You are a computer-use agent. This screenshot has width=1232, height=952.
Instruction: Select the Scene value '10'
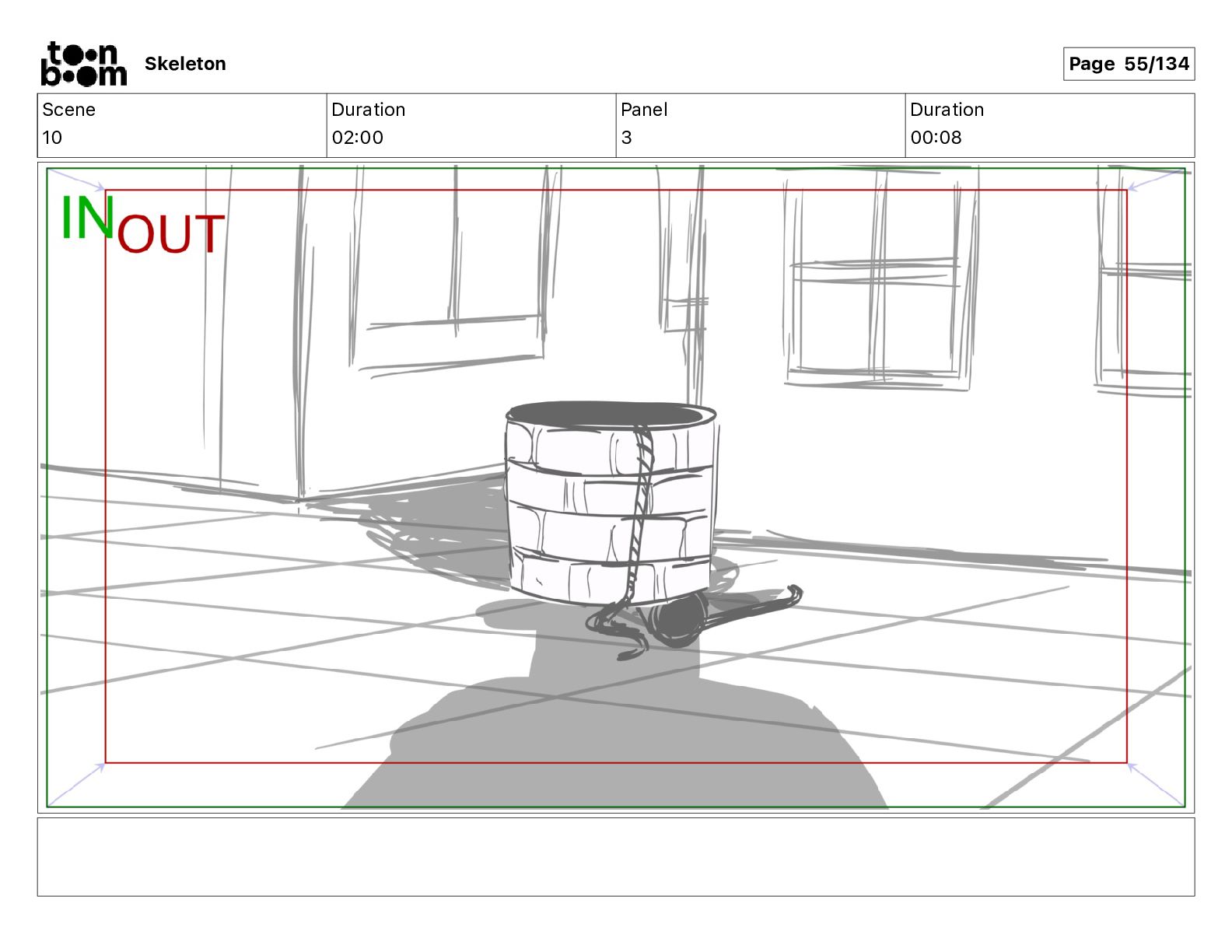point(52,138)
